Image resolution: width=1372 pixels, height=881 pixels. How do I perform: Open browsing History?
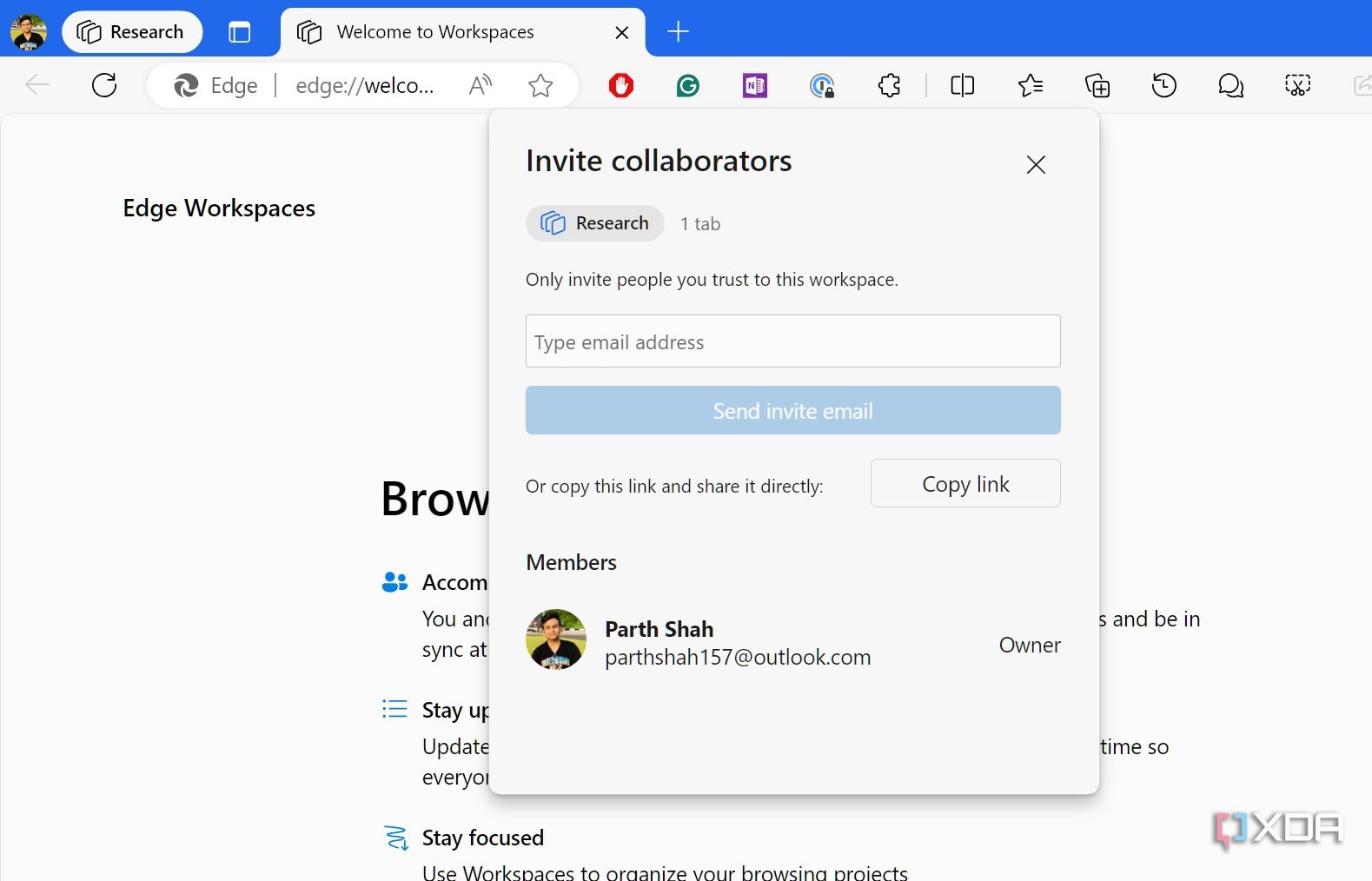pyautogui.click(x=1164, y=85)
